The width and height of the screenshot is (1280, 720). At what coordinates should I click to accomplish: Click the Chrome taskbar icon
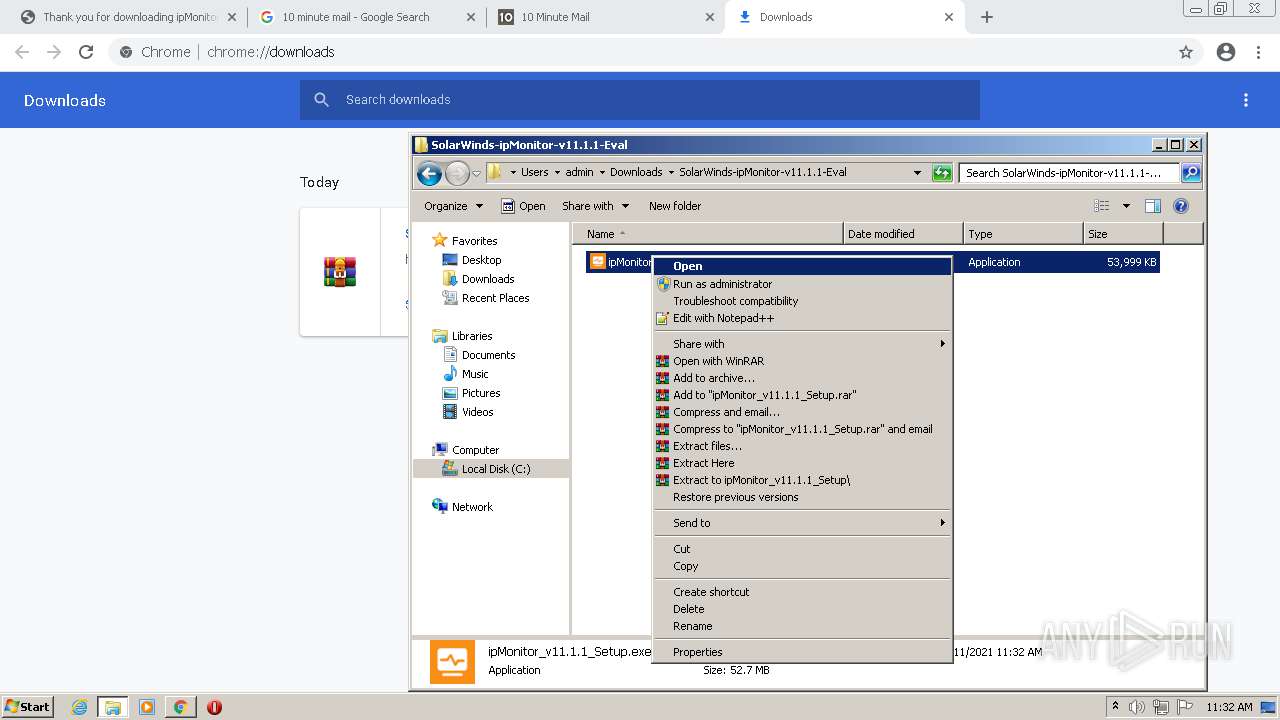click(180, 707)
